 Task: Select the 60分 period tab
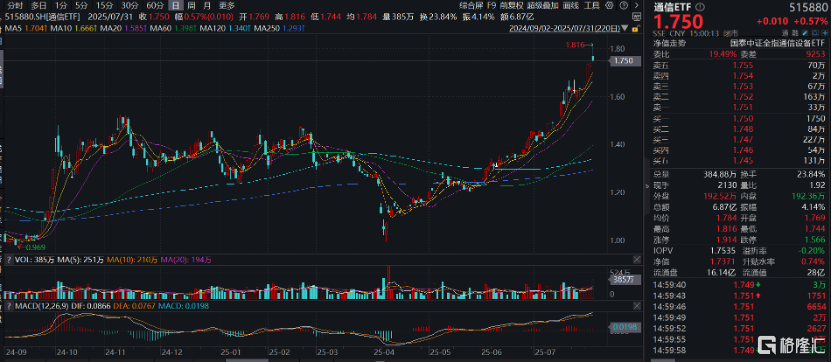tap(155, 6)
